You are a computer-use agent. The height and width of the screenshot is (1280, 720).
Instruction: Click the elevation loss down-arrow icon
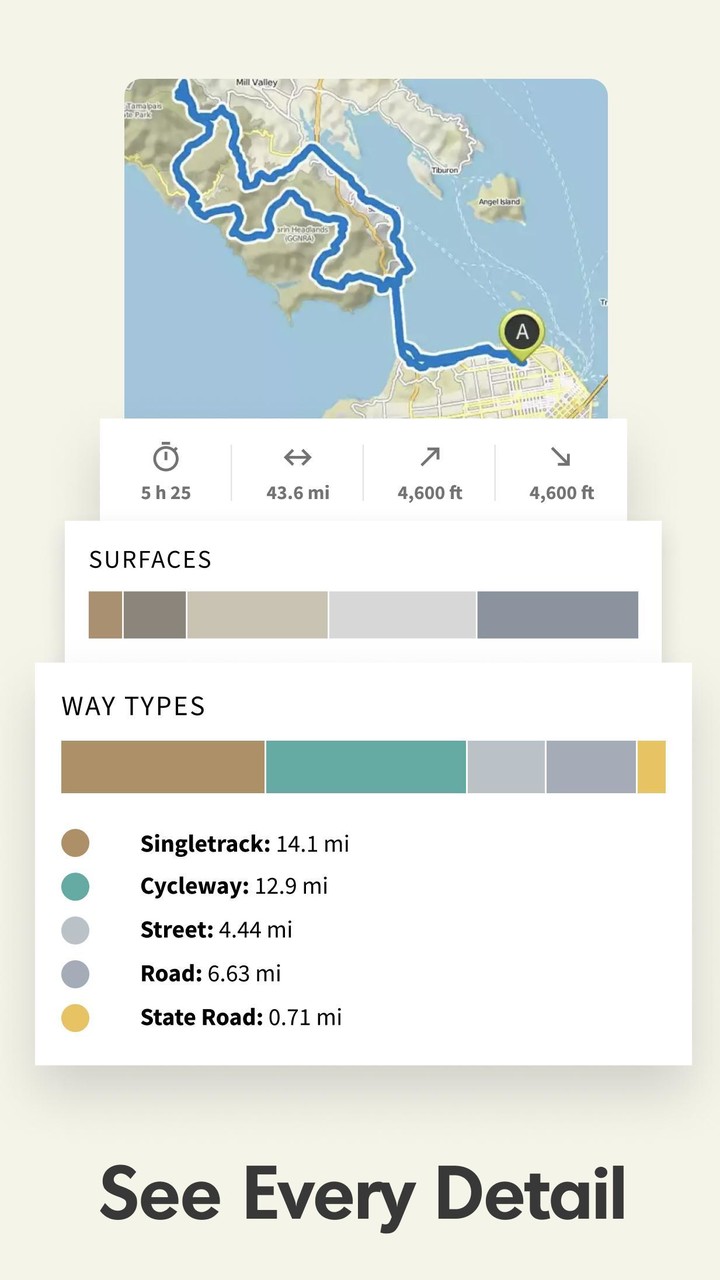(x=560, y=457)
